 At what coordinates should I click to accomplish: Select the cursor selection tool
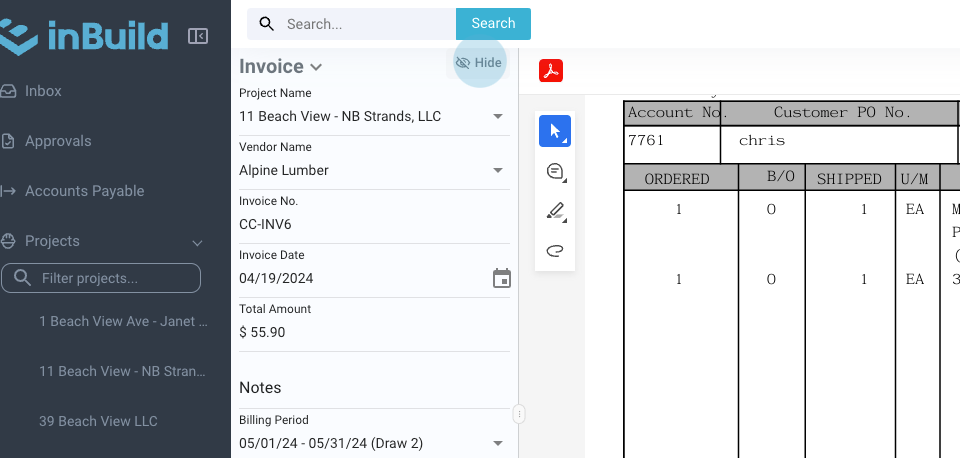(555, 131)
